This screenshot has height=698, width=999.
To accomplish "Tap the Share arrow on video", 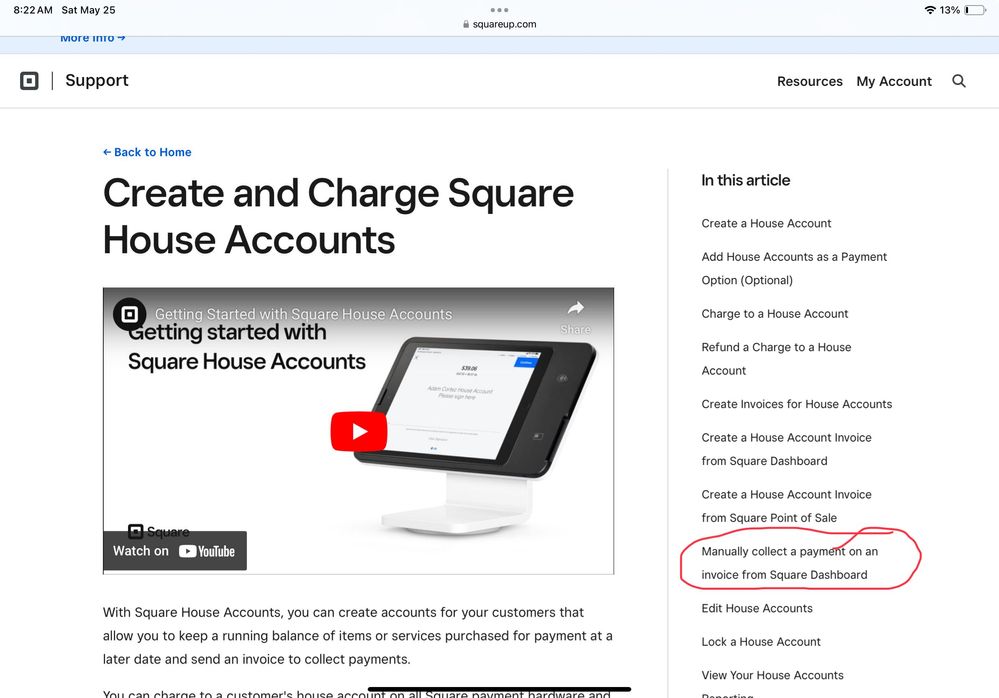I will (575, 315).
